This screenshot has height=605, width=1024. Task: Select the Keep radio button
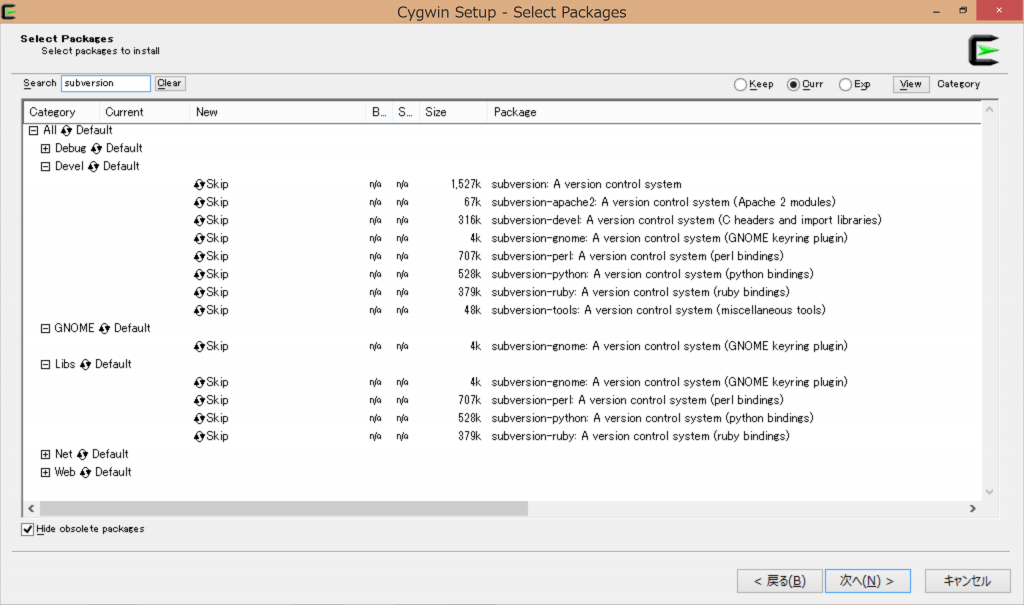[x=740, y=84]
